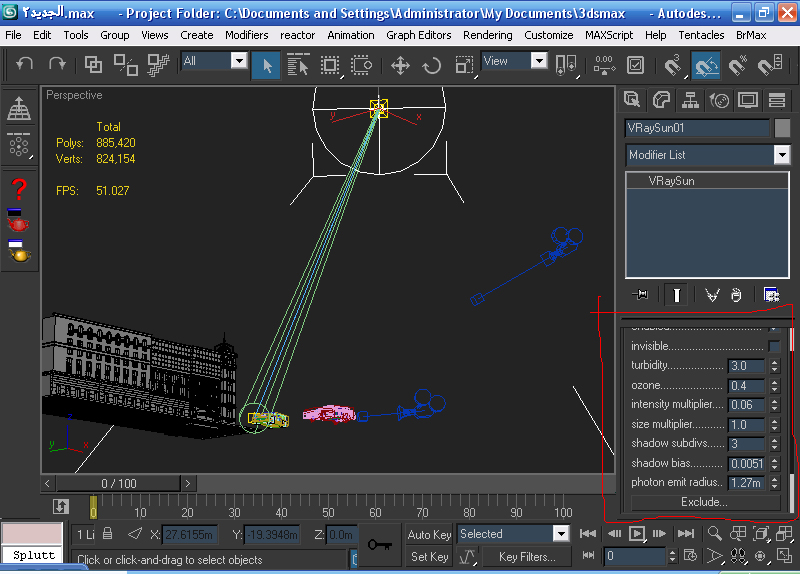This screenshot has width=800, height=574.
Task: Open the Customize menu
Action: 548,35
